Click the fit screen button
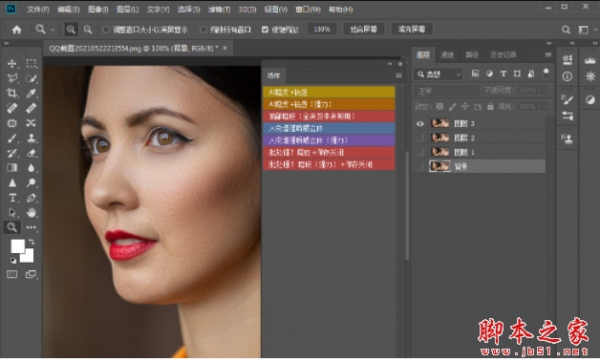The width and height of the screenshot is (600, 362). (x=364, y=29)
